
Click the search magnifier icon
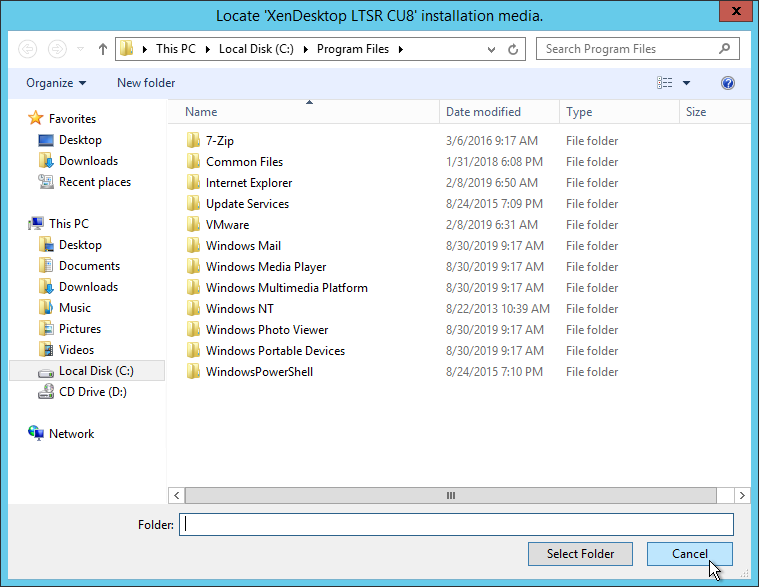coord(725,48)
